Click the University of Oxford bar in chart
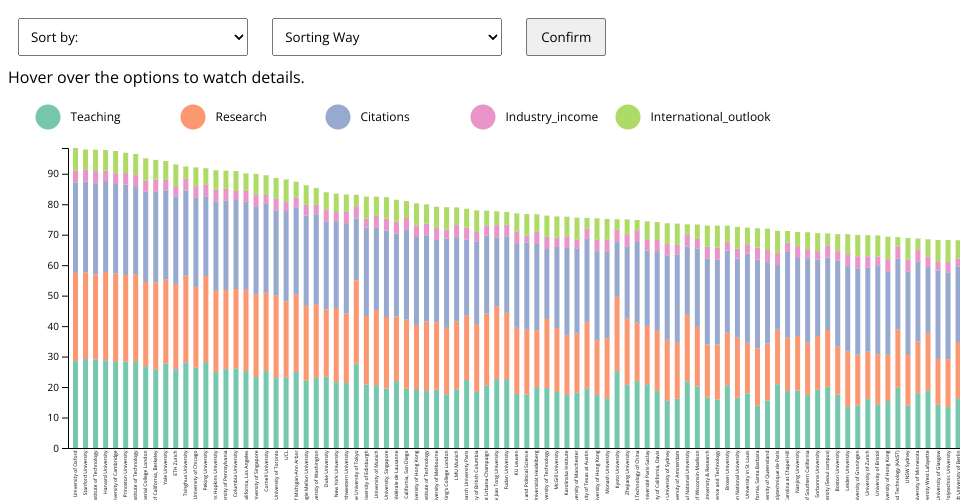The width and height of the screenshot is (960, 500). click(x=75, y=300)
